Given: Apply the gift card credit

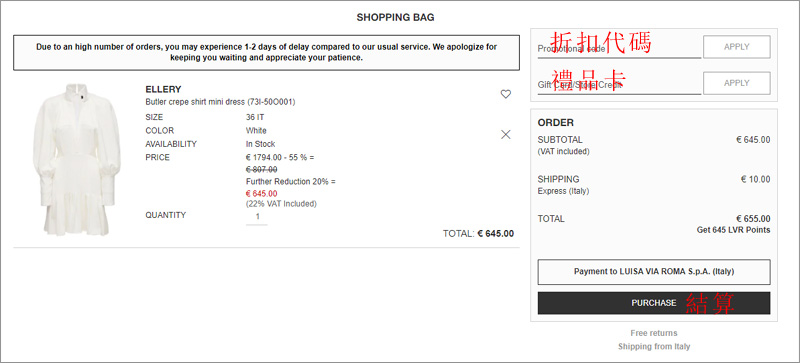Looking at the screenshot, I should (737, 83).
